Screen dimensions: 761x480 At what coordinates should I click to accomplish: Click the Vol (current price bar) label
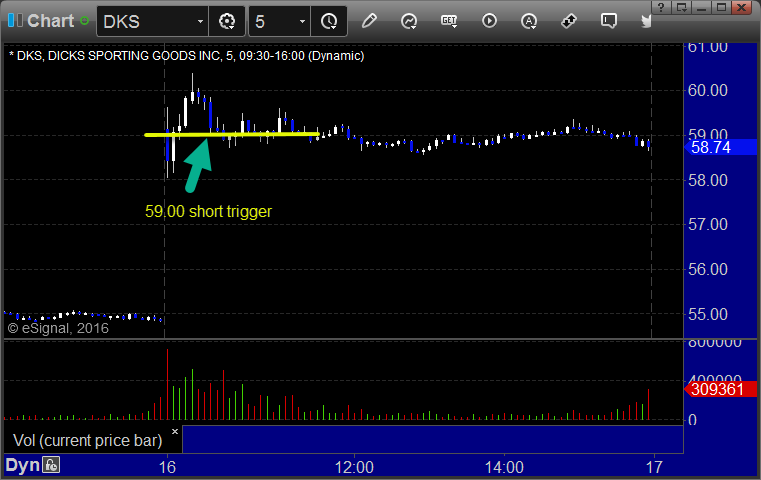click(x=87, y=441)
